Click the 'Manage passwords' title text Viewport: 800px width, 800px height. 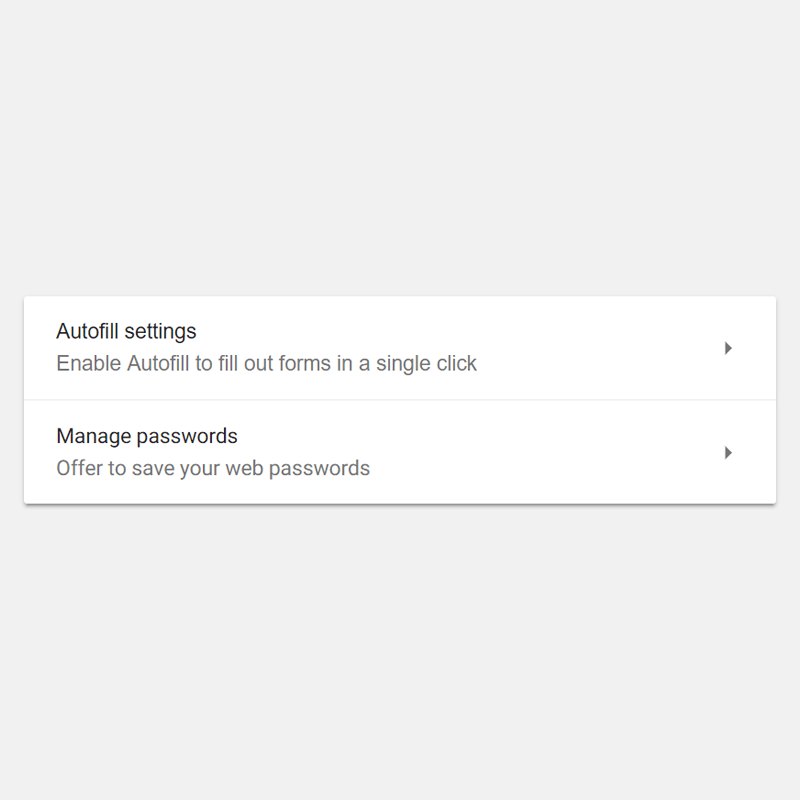point(147,436)
